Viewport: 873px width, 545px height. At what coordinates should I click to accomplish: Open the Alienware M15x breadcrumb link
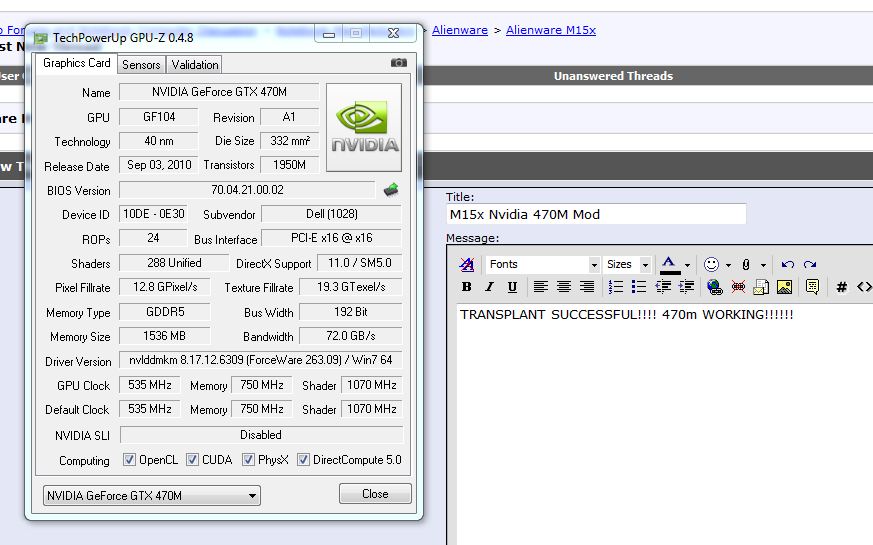point(551,30)
